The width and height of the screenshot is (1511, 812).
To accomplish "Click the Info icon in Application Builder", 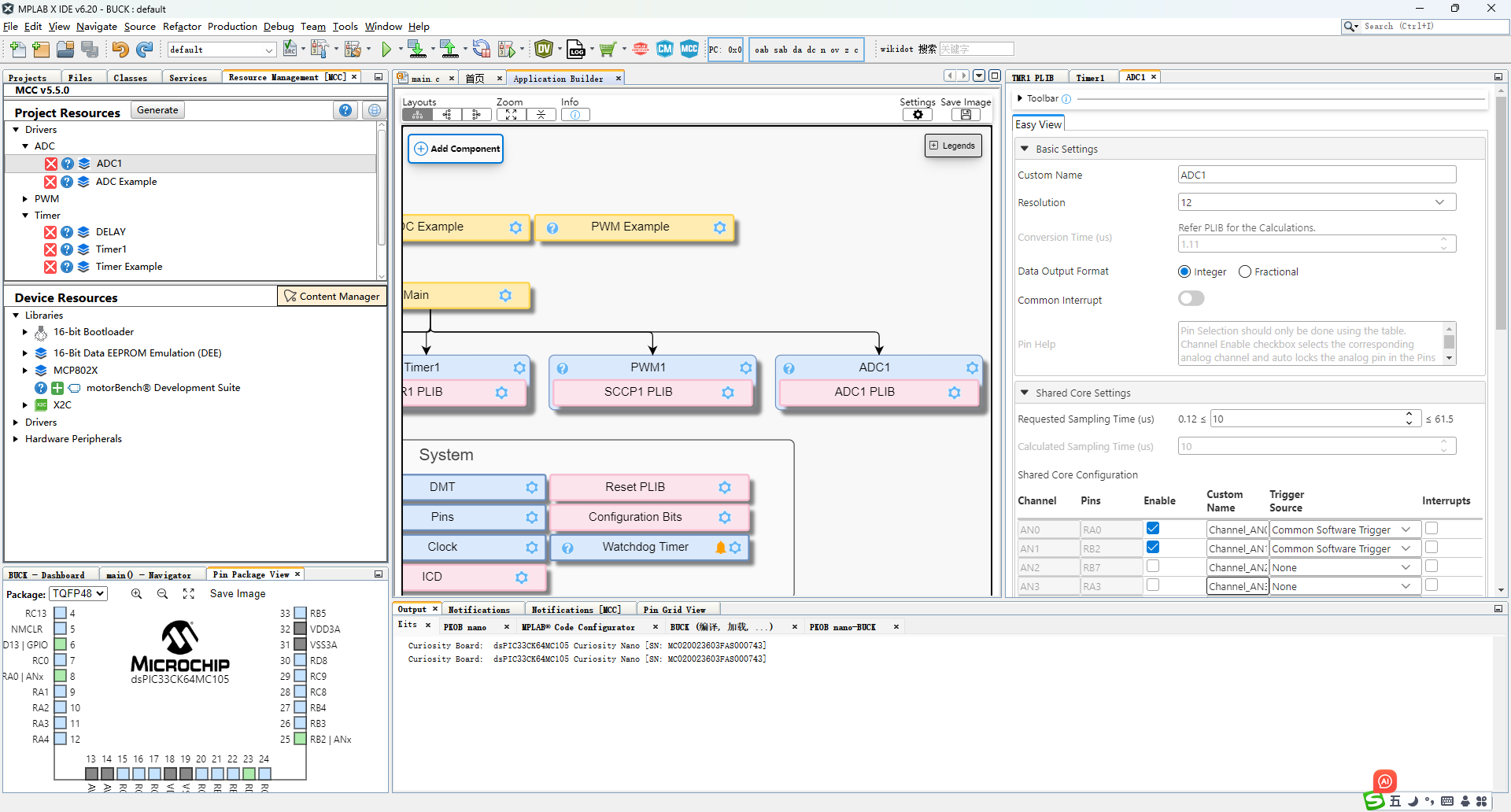I will 575,115.
